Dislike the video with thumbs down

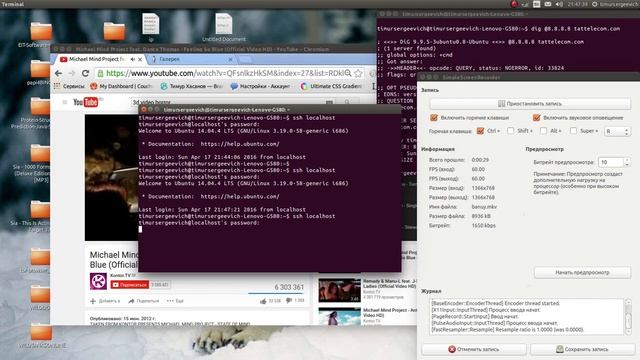(x=289, y=301)
